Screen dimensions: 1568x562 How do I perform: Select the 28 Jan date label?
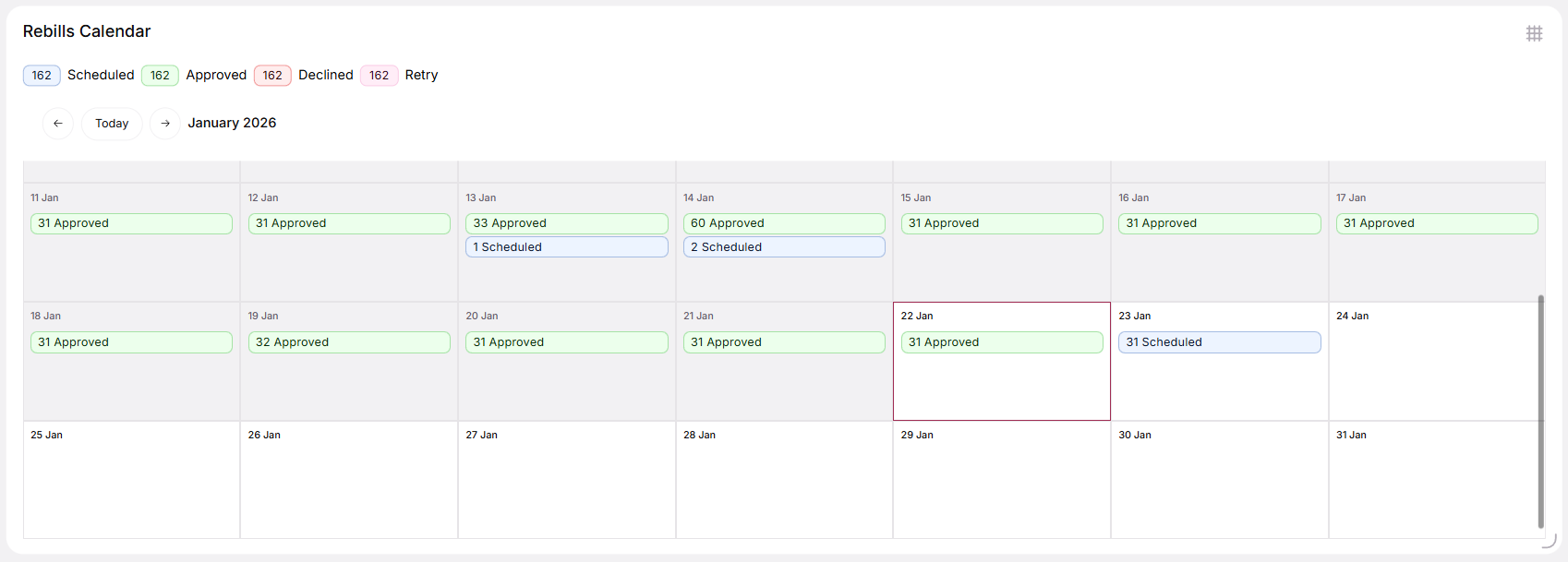[x=699, y=435]
